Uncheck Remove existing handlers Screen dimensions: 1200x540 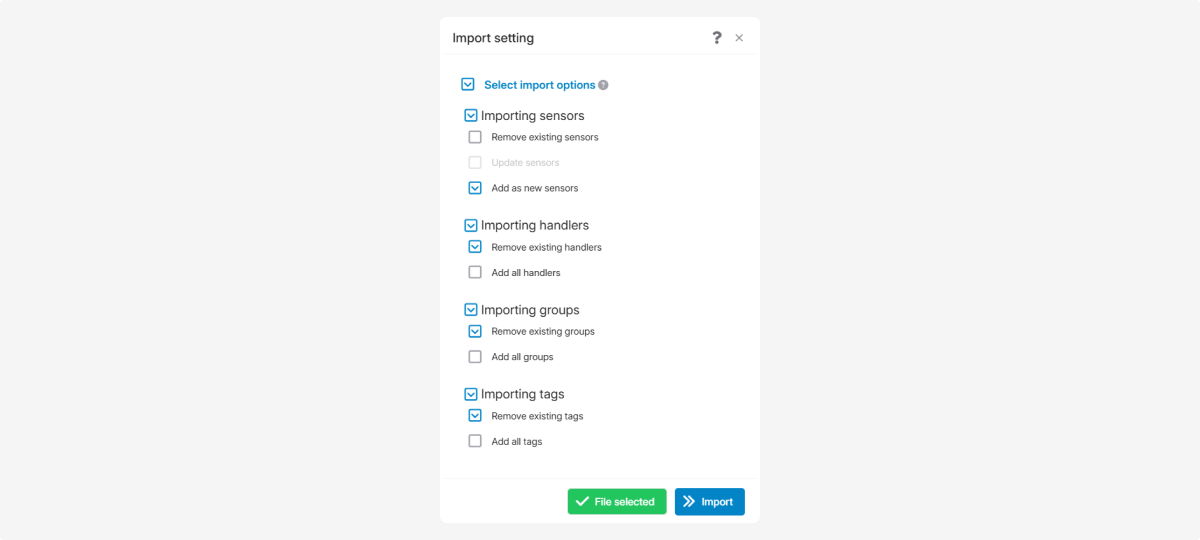[x=475, y=247]
